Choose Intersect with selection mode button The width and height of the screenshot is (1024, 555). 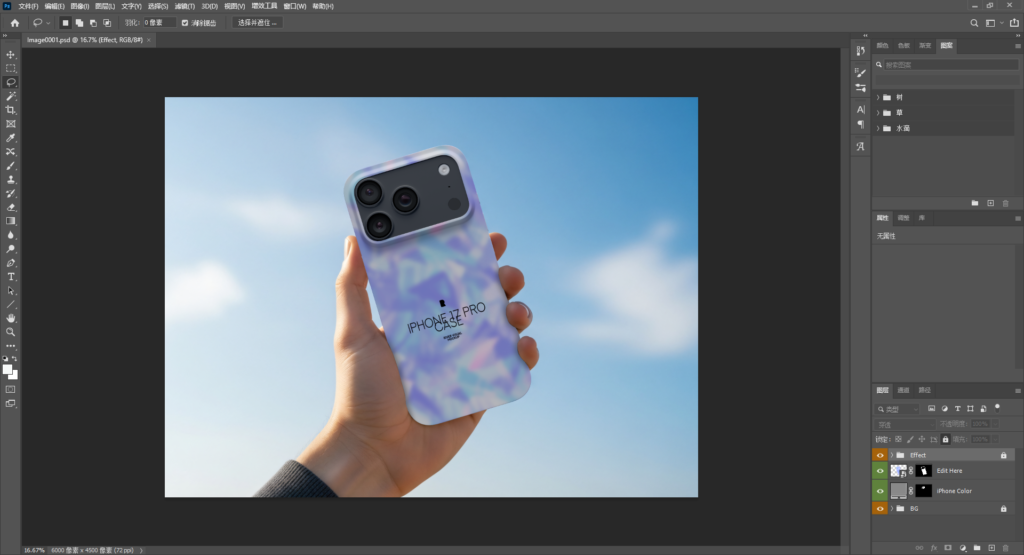(107, 23)
